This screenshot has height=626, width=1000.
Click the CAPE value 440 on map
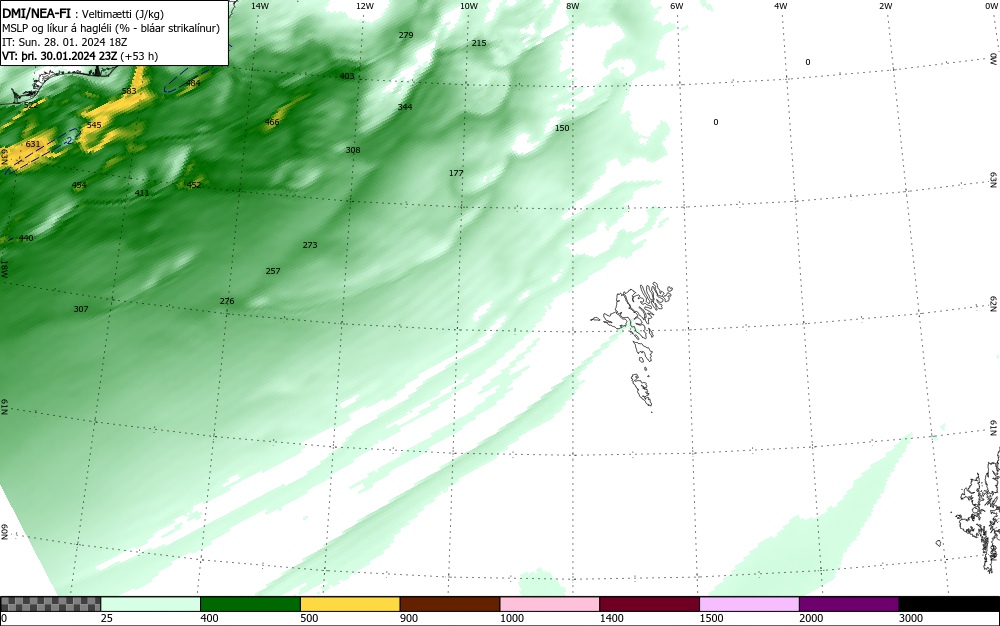point(26,238)
